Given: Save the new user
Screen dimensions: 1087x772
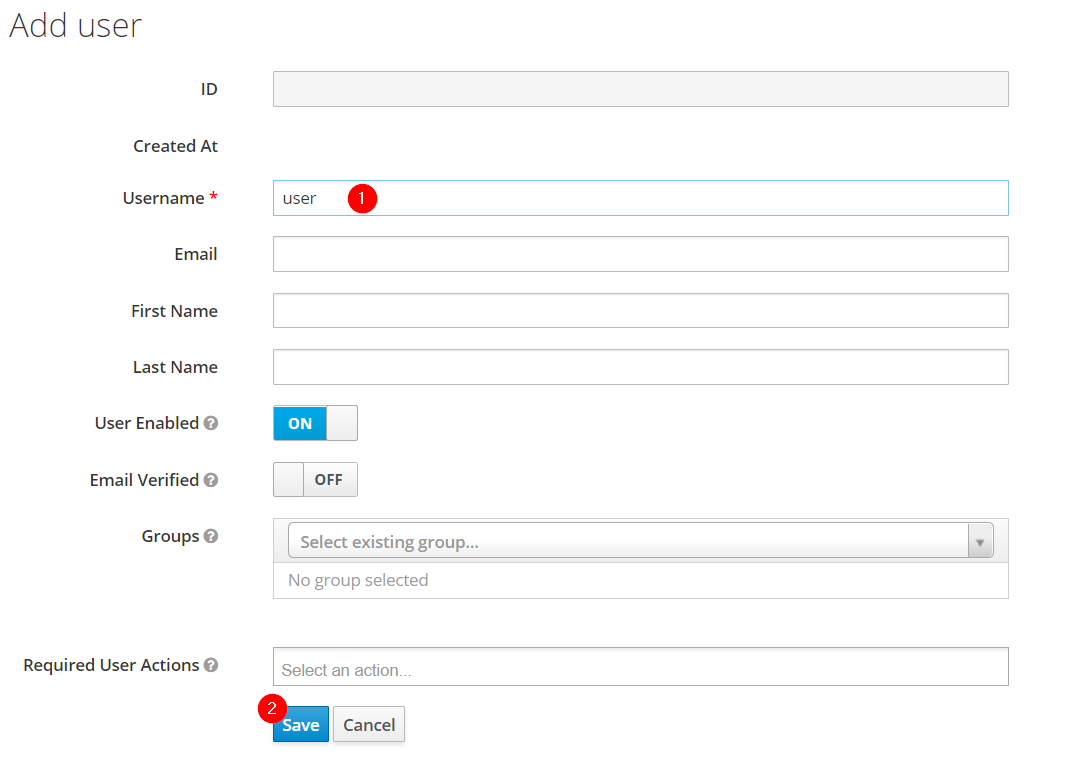Looking at the screenshot, I should point(300,726).
